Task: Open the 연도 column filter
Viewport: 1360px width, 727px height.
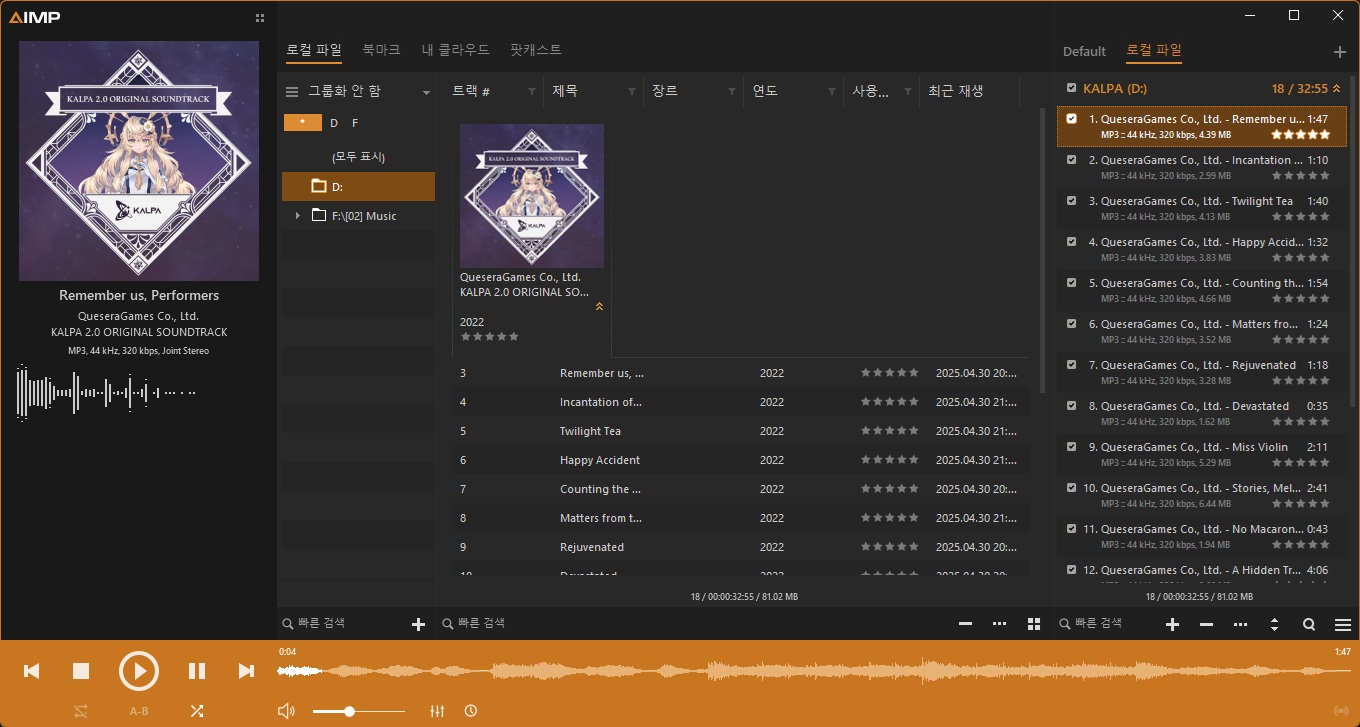Action: click(x=832, y=92)
